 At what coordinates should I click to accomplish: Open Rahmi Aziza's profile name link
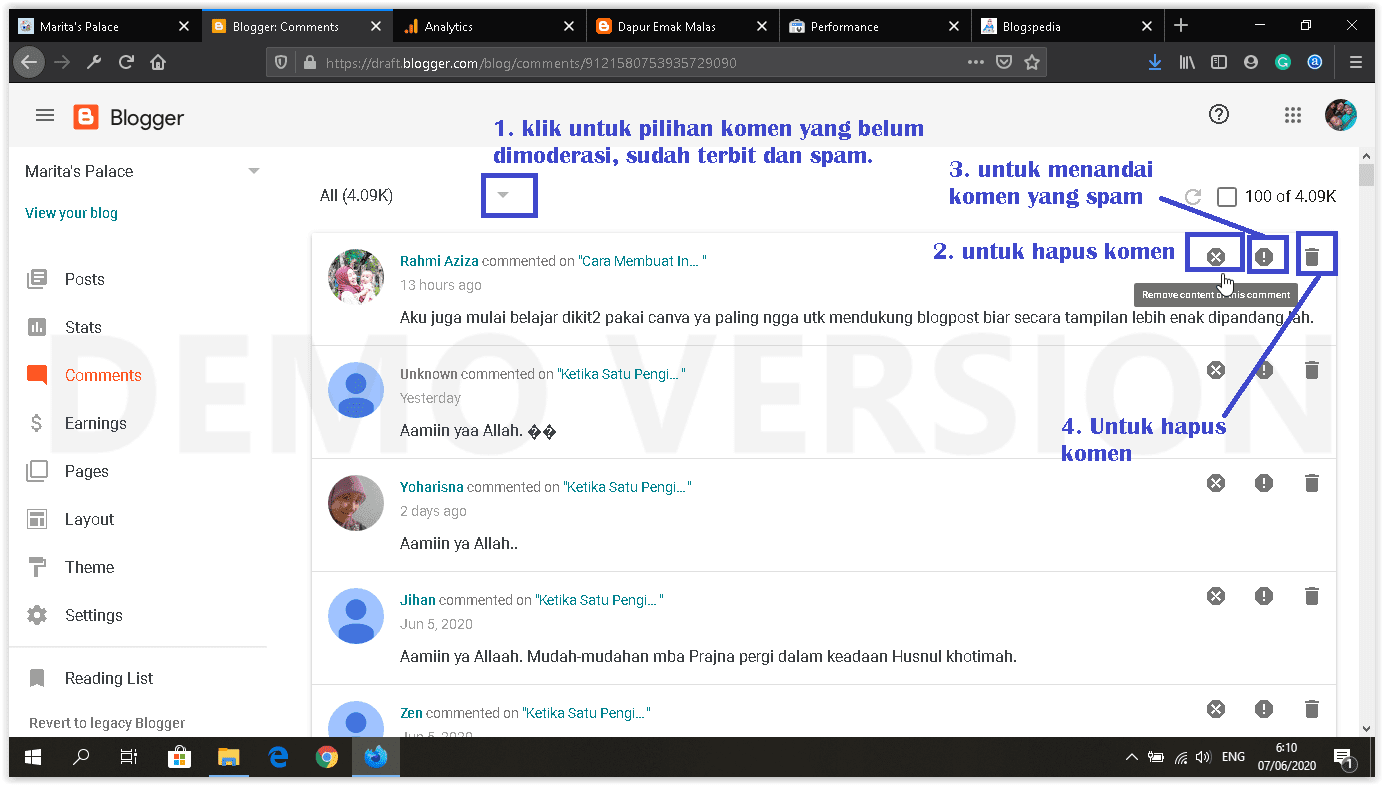coord(439,261)
